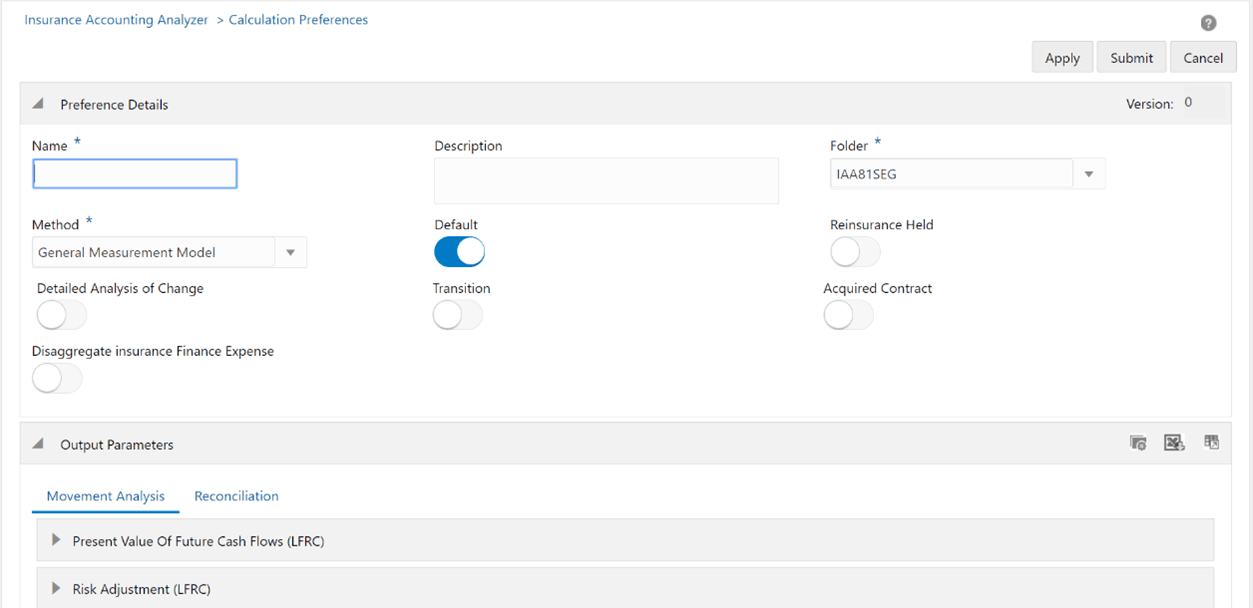Open the help icon in top right corner
The width and height of the screenshot is (1253, 608).
1208,22
